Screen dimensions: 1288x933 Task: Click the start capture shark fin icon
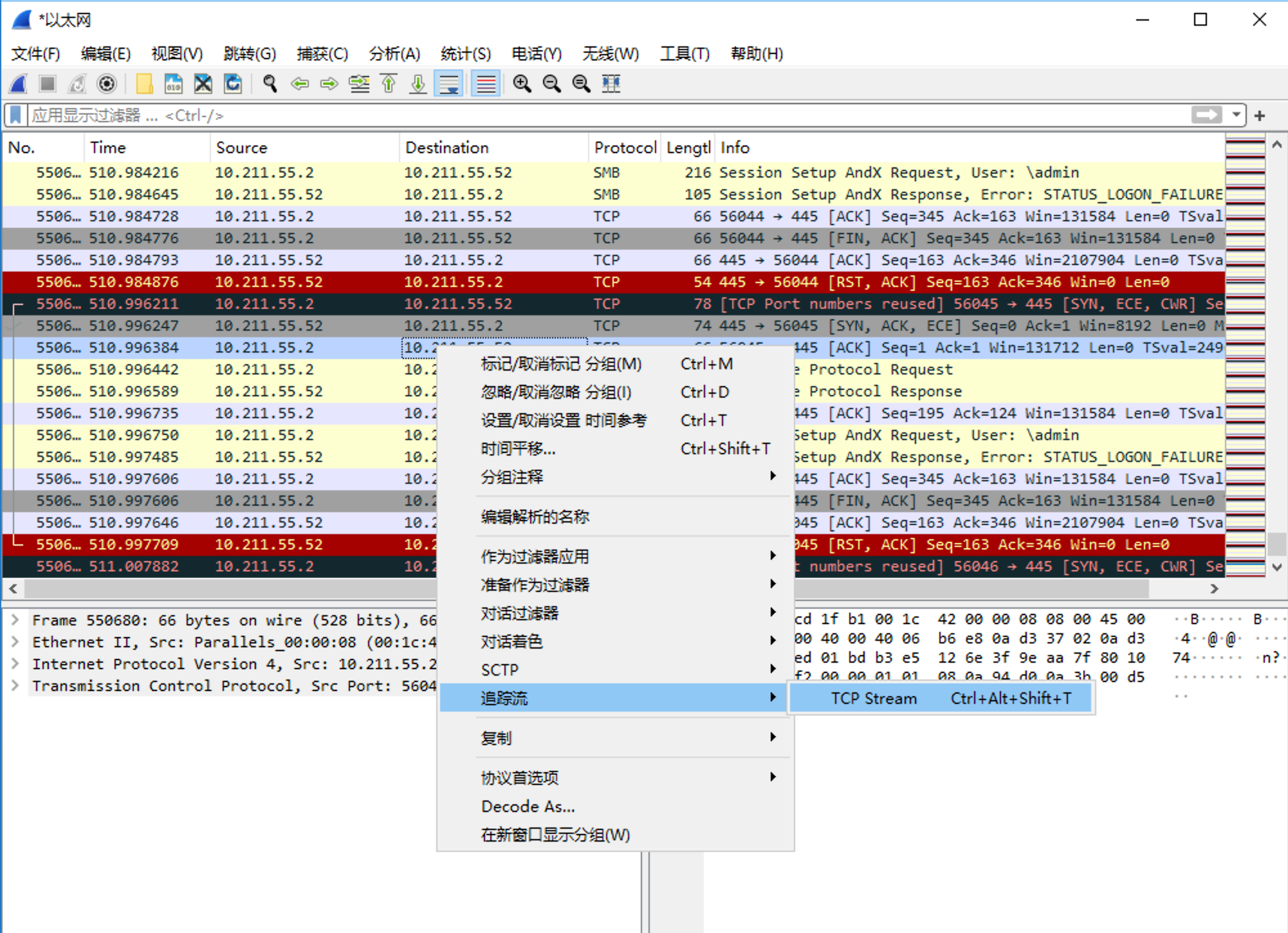pos(19,84)
